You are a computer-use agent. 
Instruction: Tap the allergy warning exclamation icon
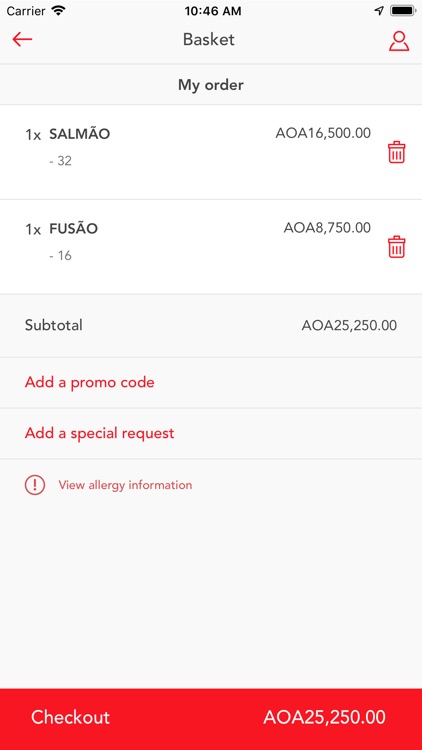[x=35, y=485]
